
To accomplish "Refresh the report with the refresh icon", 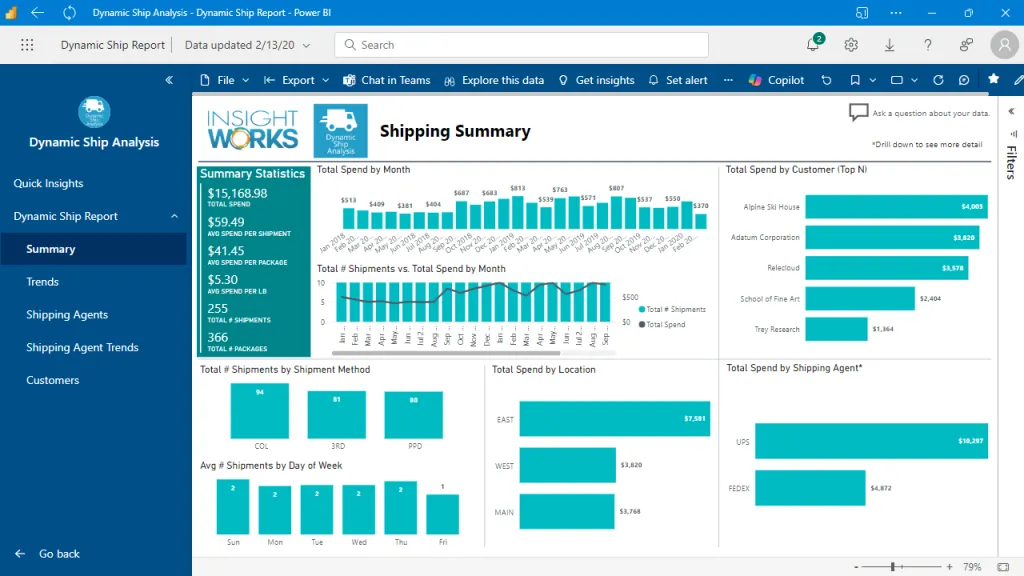I will coord(938,80).
